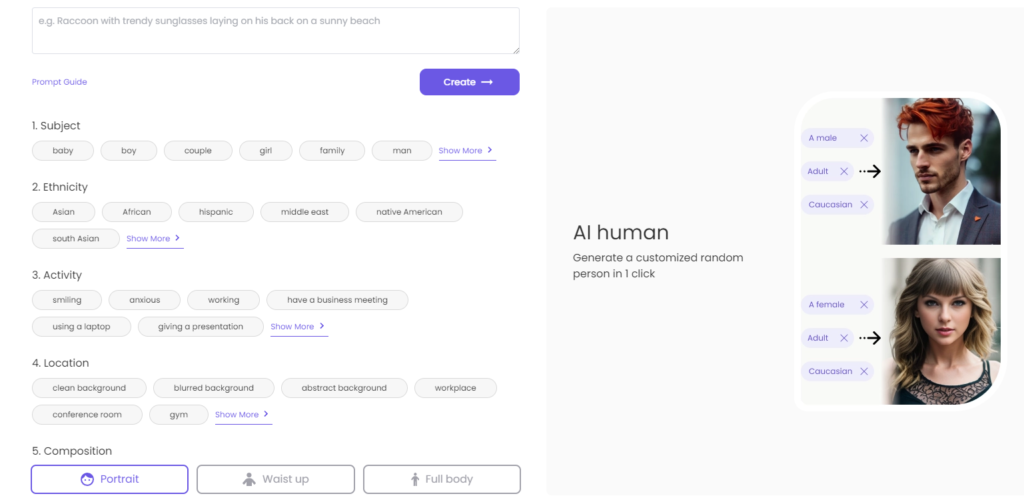Select the Full body composition option
This screenshot has height=504, width=1024.
pyautogui.click(x=442, y=479)
